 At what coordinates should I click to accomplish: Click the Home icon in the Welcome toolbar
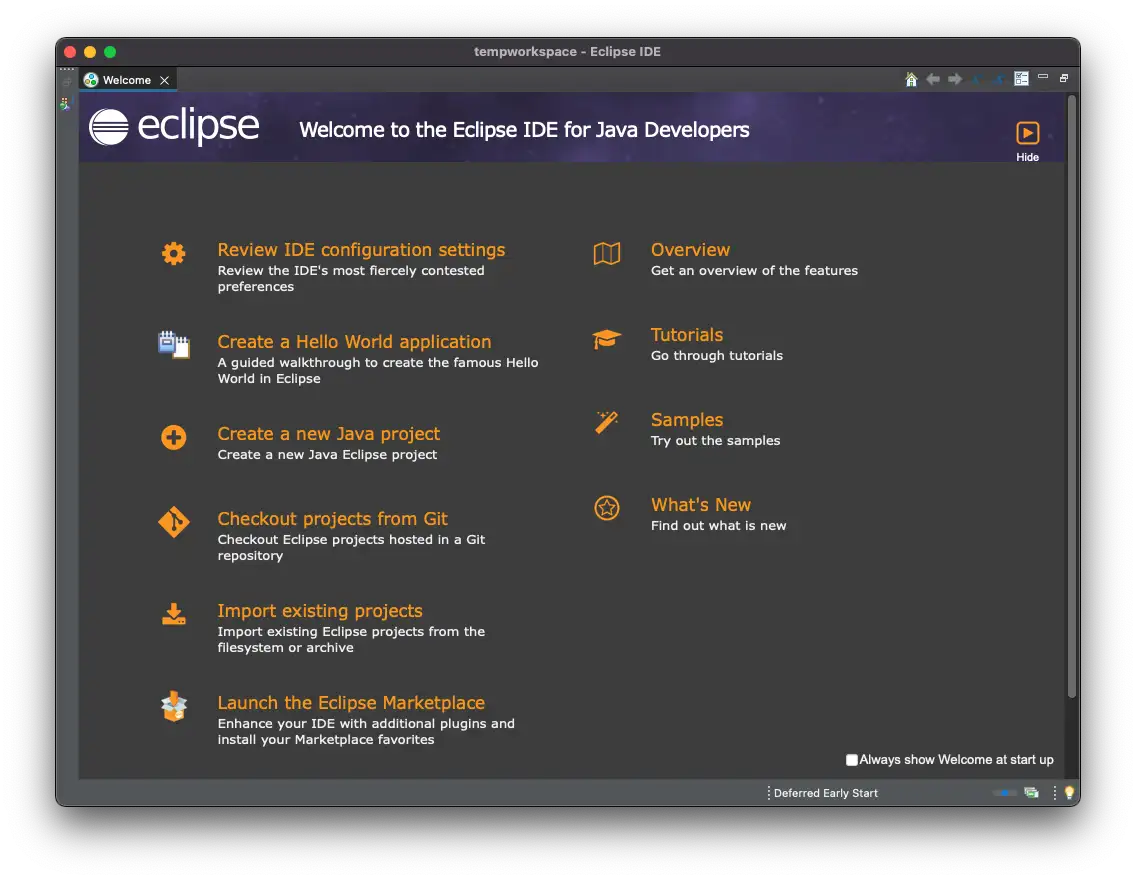tap(911, 79)
